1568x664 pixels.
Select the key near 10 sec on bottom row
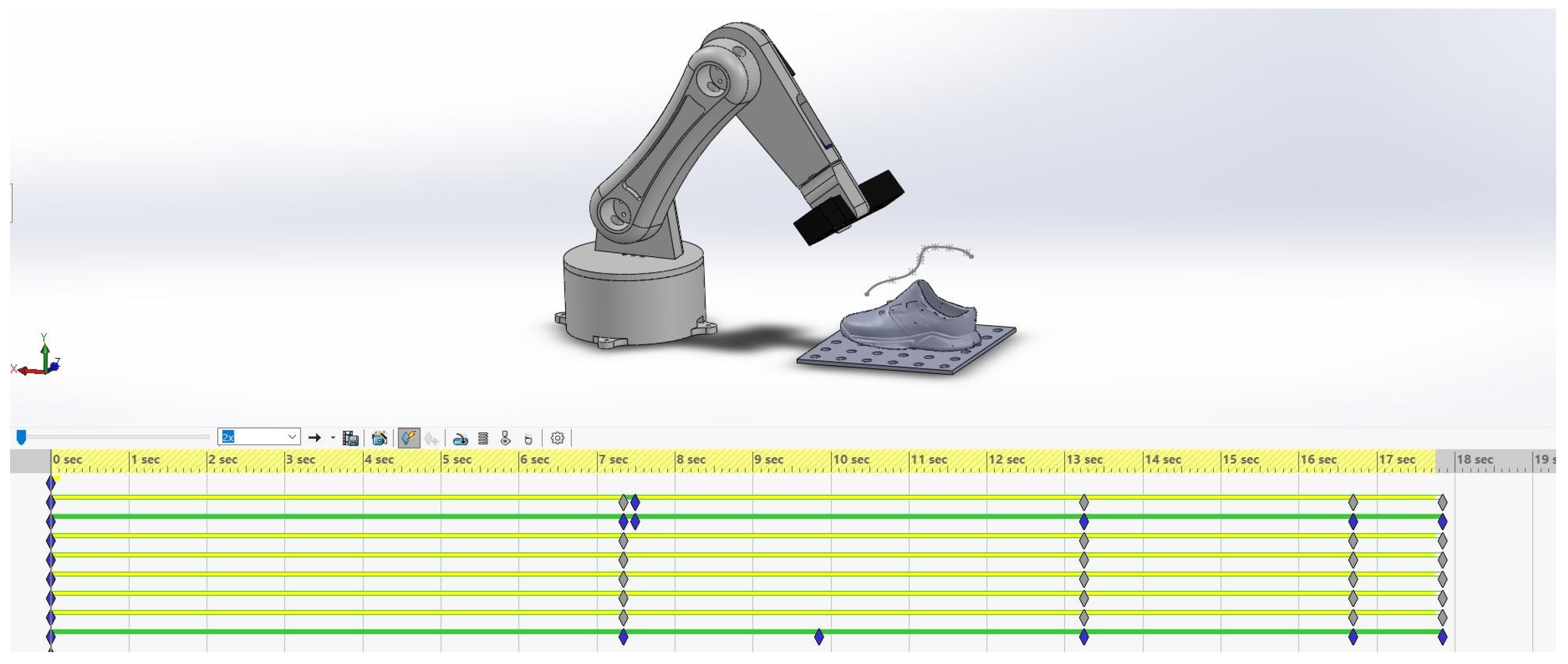tap(818, 637)
